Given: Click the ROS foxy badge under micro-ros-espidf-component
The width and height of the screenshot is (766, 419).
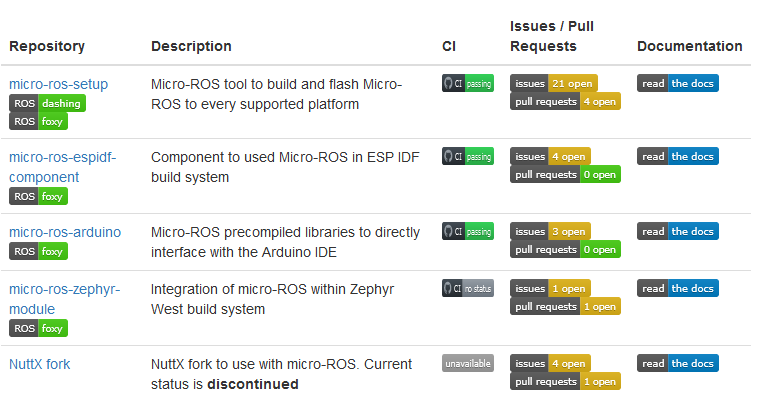Looking at the screenshot, I should point(38,196).
